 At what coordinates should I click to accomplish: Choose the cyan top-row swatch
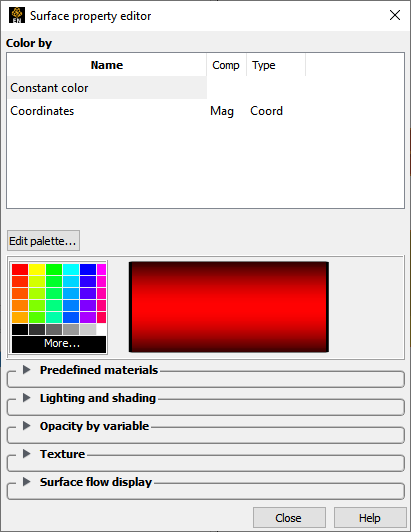pyautogui.click(x=71, y=269)
